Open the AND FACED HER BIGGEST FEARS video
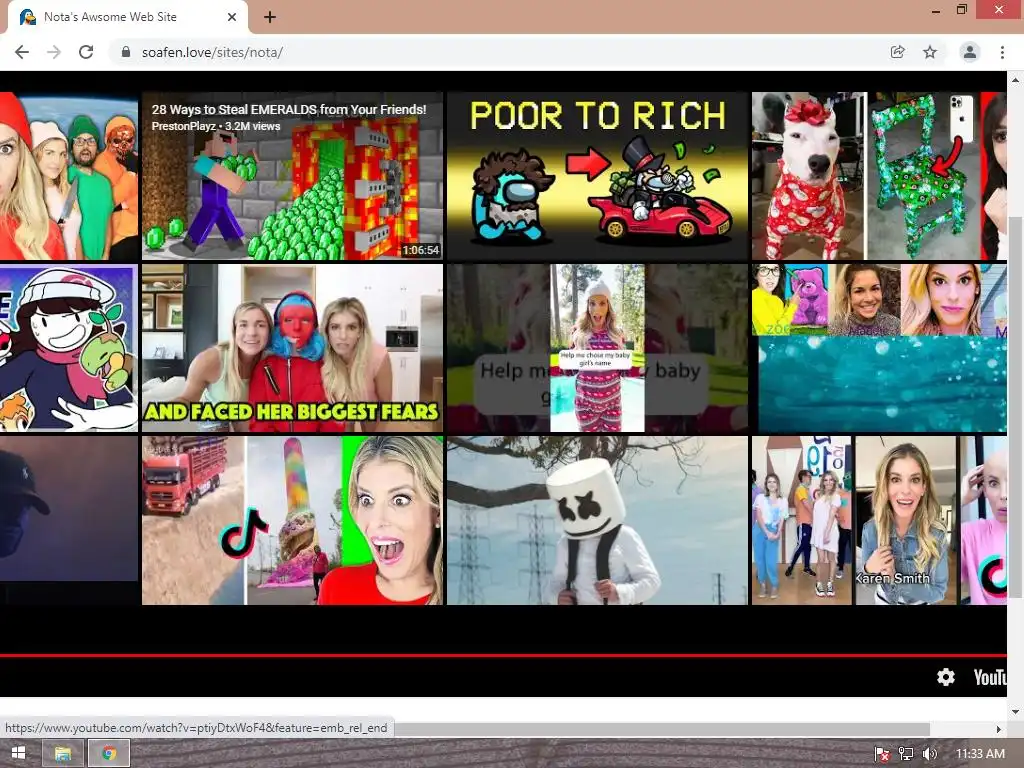This screenshot has height=768, width=1024. 292,348
